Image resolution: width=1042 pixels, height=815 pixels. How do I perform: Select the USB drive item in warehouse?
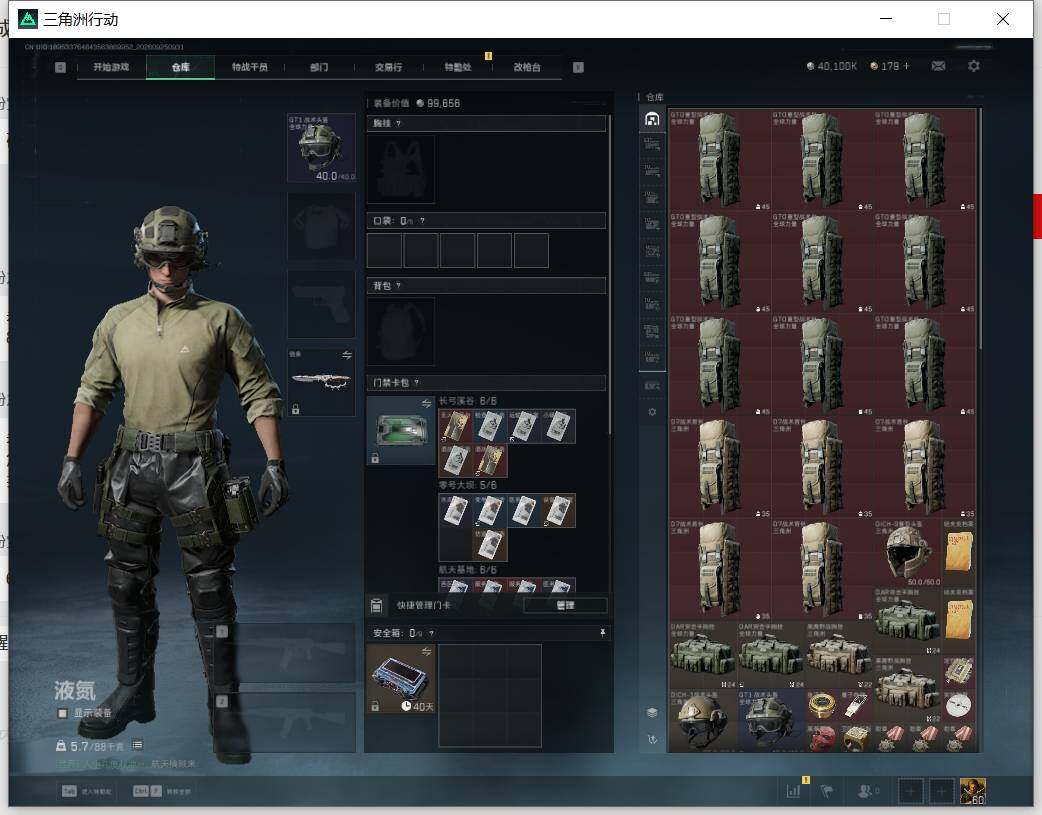[x=856, y=705]
